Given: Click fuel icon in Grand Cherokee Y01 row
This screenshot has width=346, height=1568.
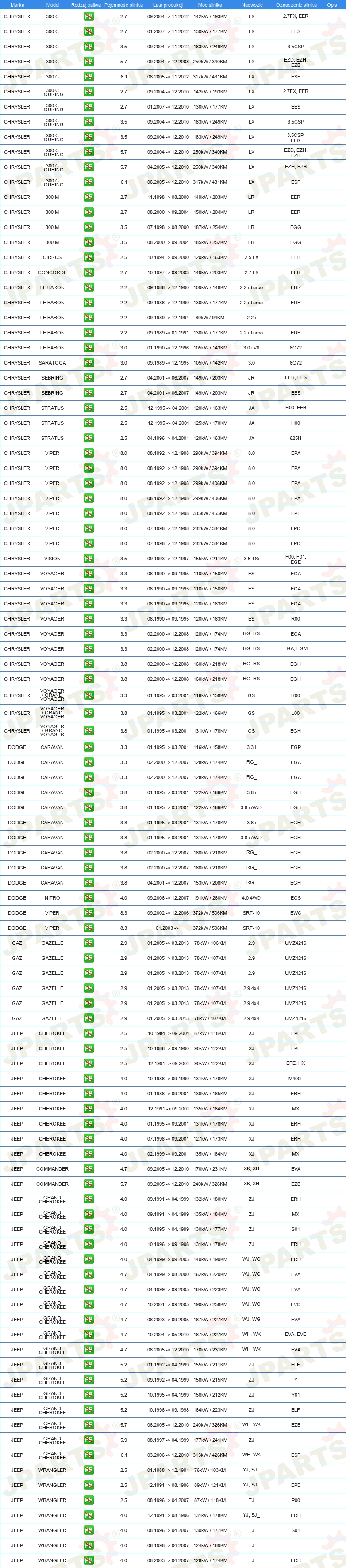Looking at the screenshot, I should tap(89, 1395).
